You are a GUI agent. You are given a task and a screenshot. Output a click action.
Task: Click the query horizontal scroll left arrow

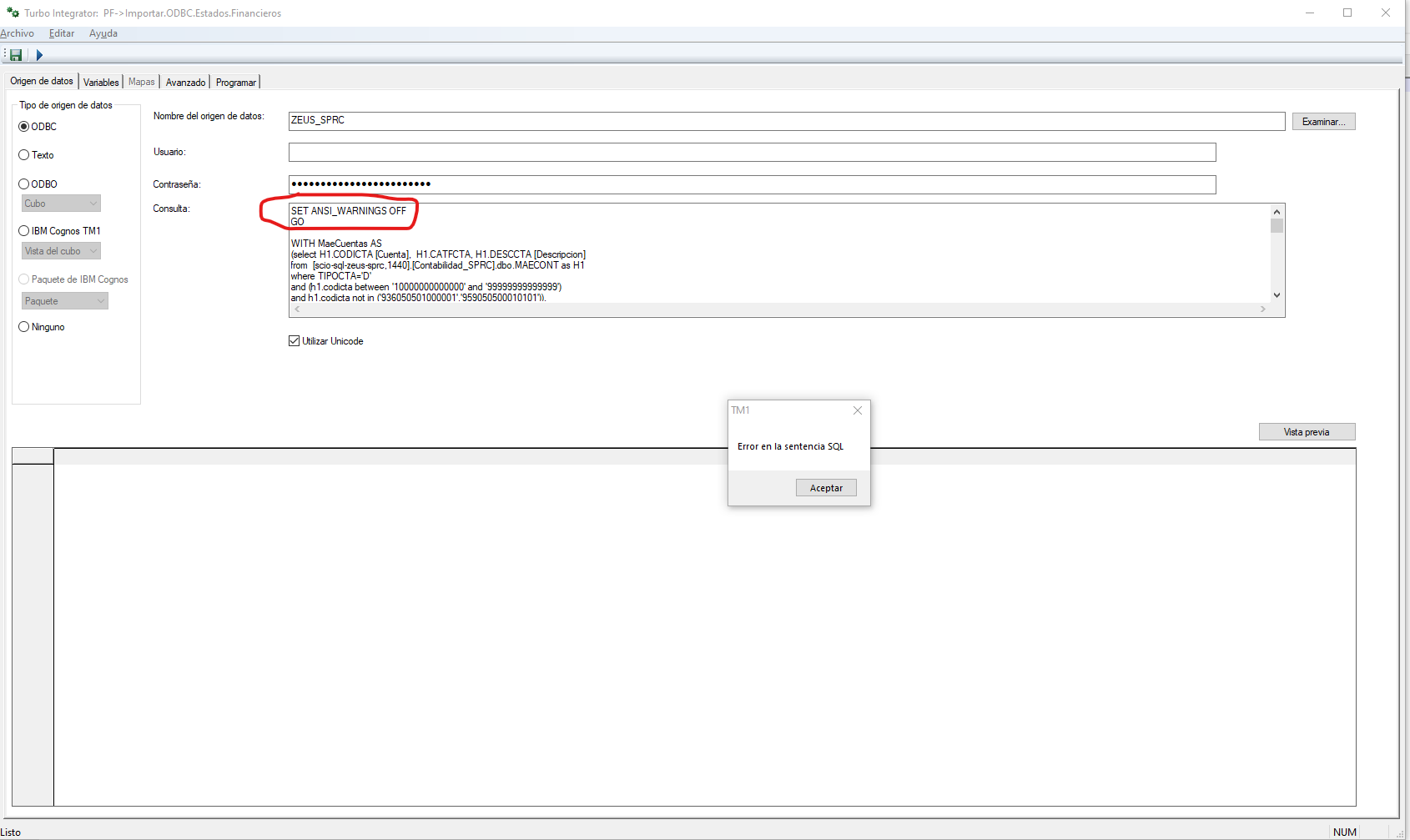click(x=297, y=309)
